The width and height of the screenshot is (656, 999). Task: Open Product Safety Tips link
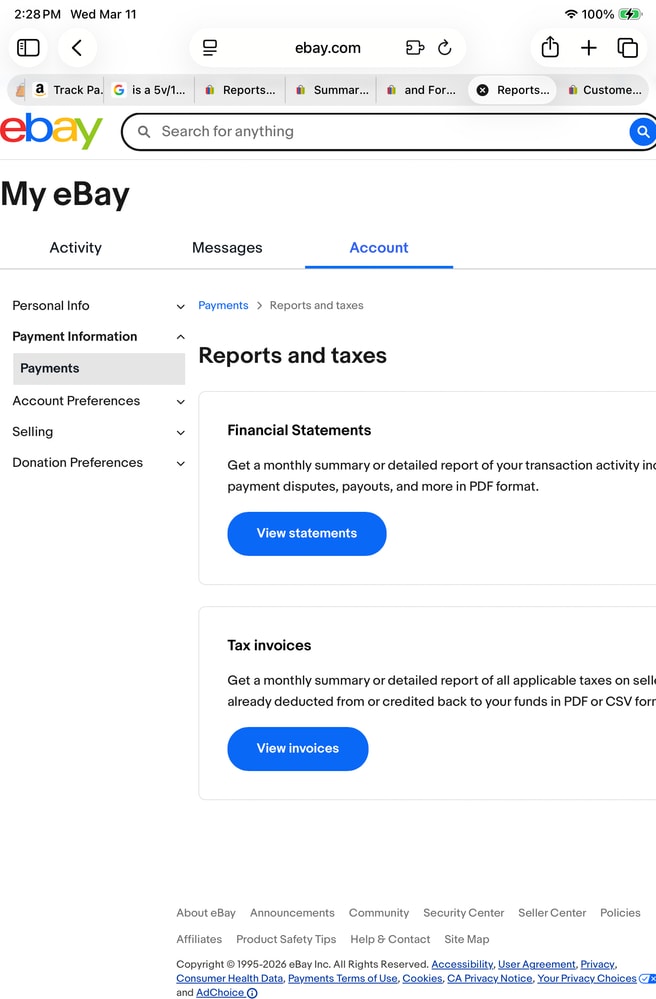point(286,939)
